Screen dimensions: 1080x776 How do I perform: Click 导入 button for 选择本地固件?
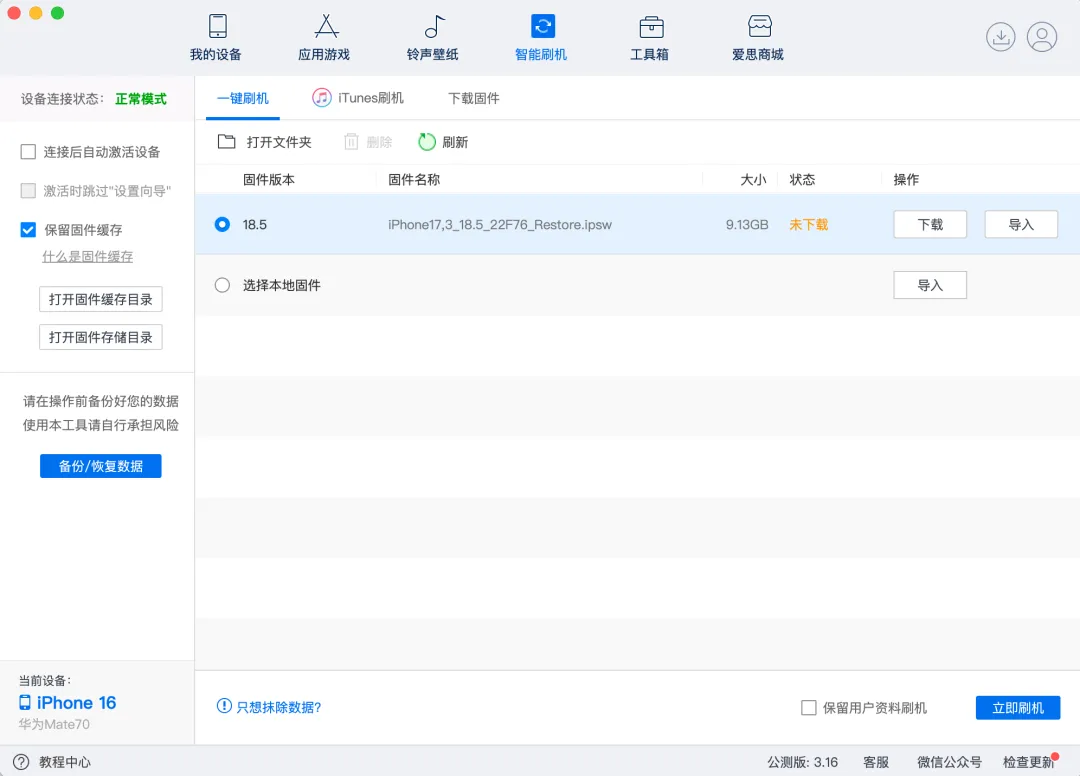coord(930,285)
